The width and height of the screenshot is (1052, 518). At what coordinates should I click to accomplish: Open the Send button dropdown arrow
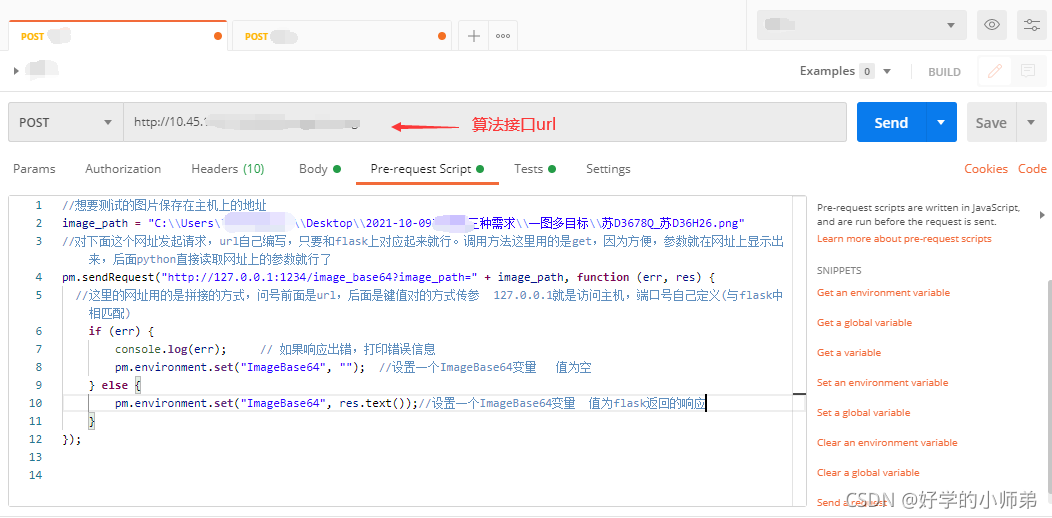tap(941, 122)
